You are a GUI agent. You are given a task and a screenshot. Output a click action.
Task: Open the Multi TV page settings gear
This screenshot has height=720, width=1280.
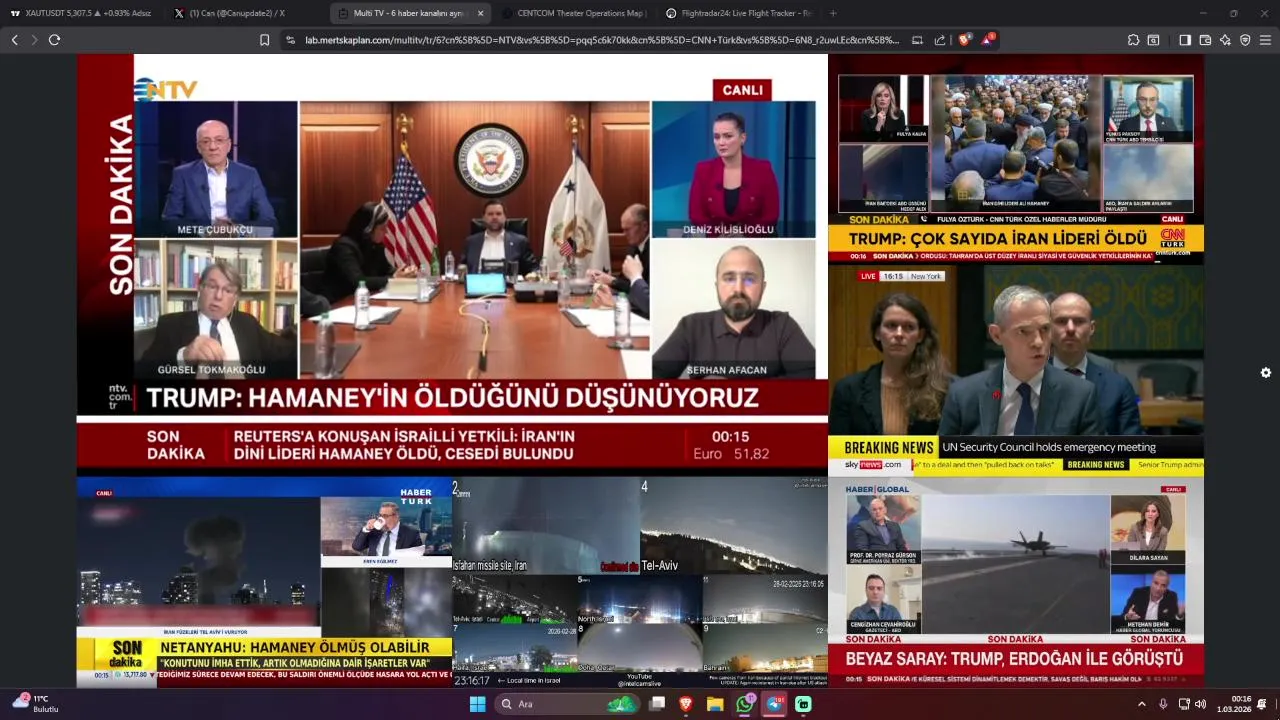coord(1266,373)
